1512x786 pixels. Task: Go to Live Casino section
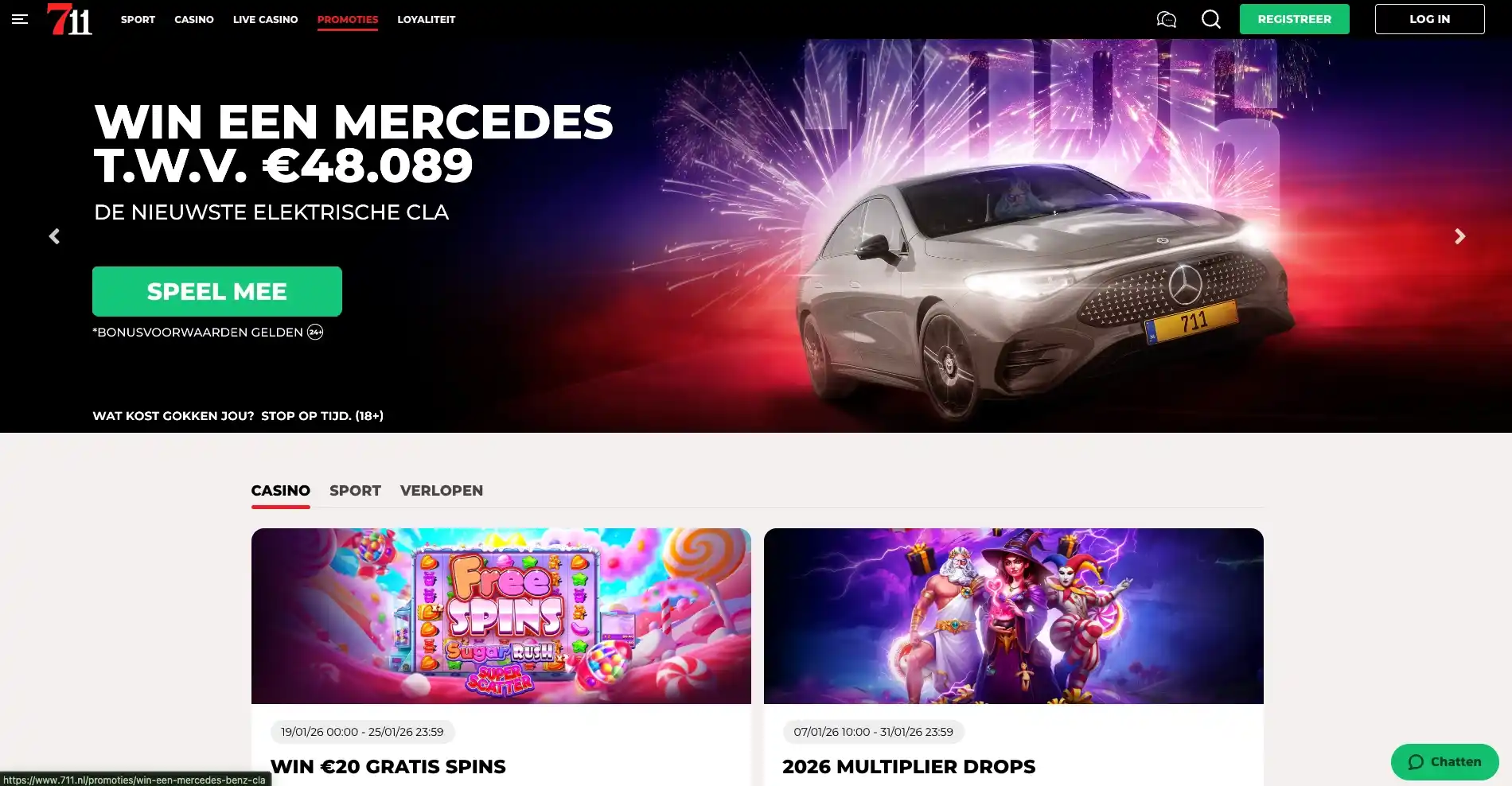click(x=265, y=19)
